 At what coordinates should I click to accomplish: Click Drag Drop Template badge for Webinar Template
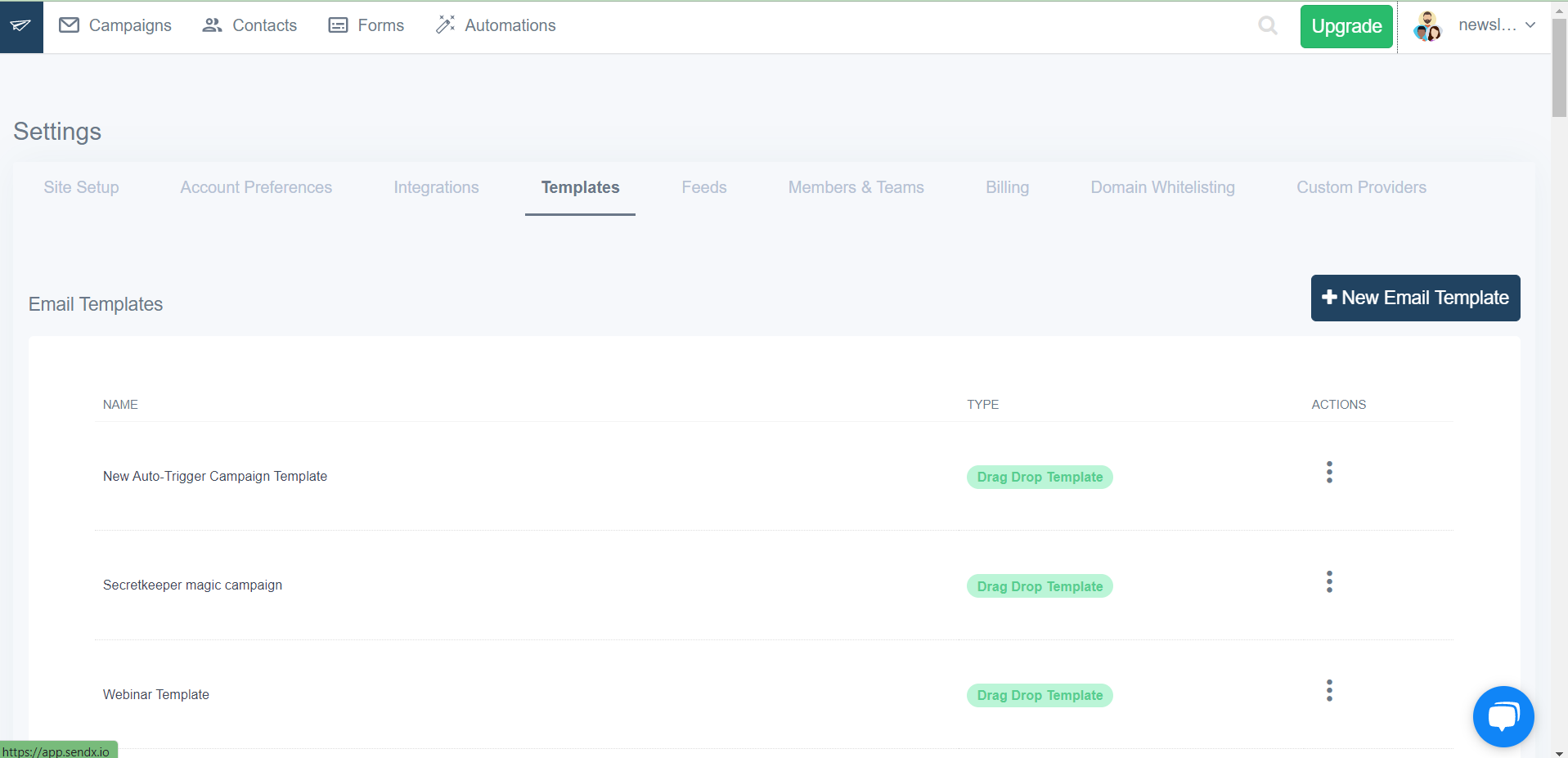[1040, 695]
